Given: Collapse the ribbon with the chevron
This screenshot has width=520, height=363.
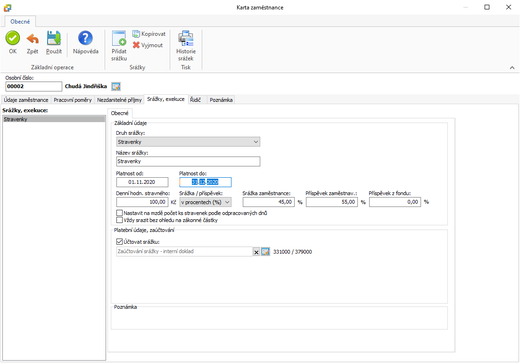Looking at the screenshot, I should 512,68.
